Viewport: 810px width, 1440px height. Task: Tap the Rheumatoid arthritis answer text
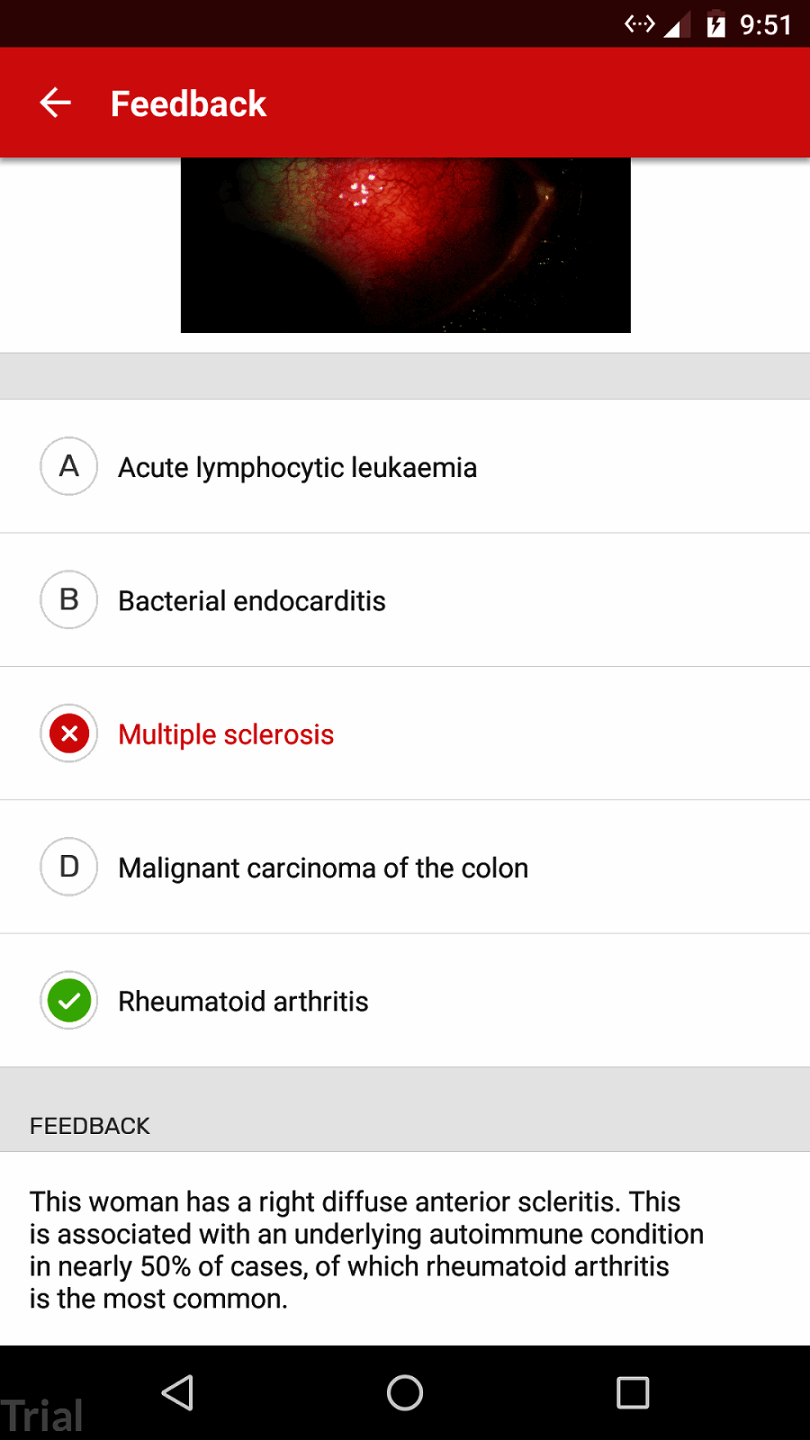[243, 1002]
